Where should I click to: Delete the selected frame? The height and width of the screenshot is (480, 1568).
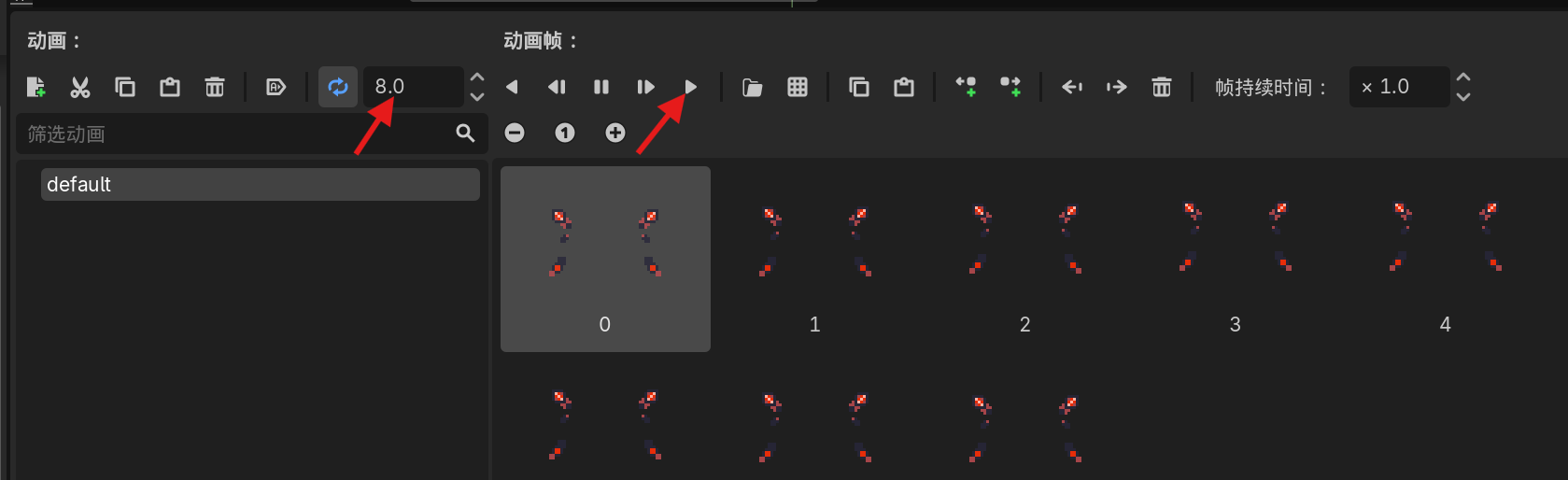(1162, 87)
